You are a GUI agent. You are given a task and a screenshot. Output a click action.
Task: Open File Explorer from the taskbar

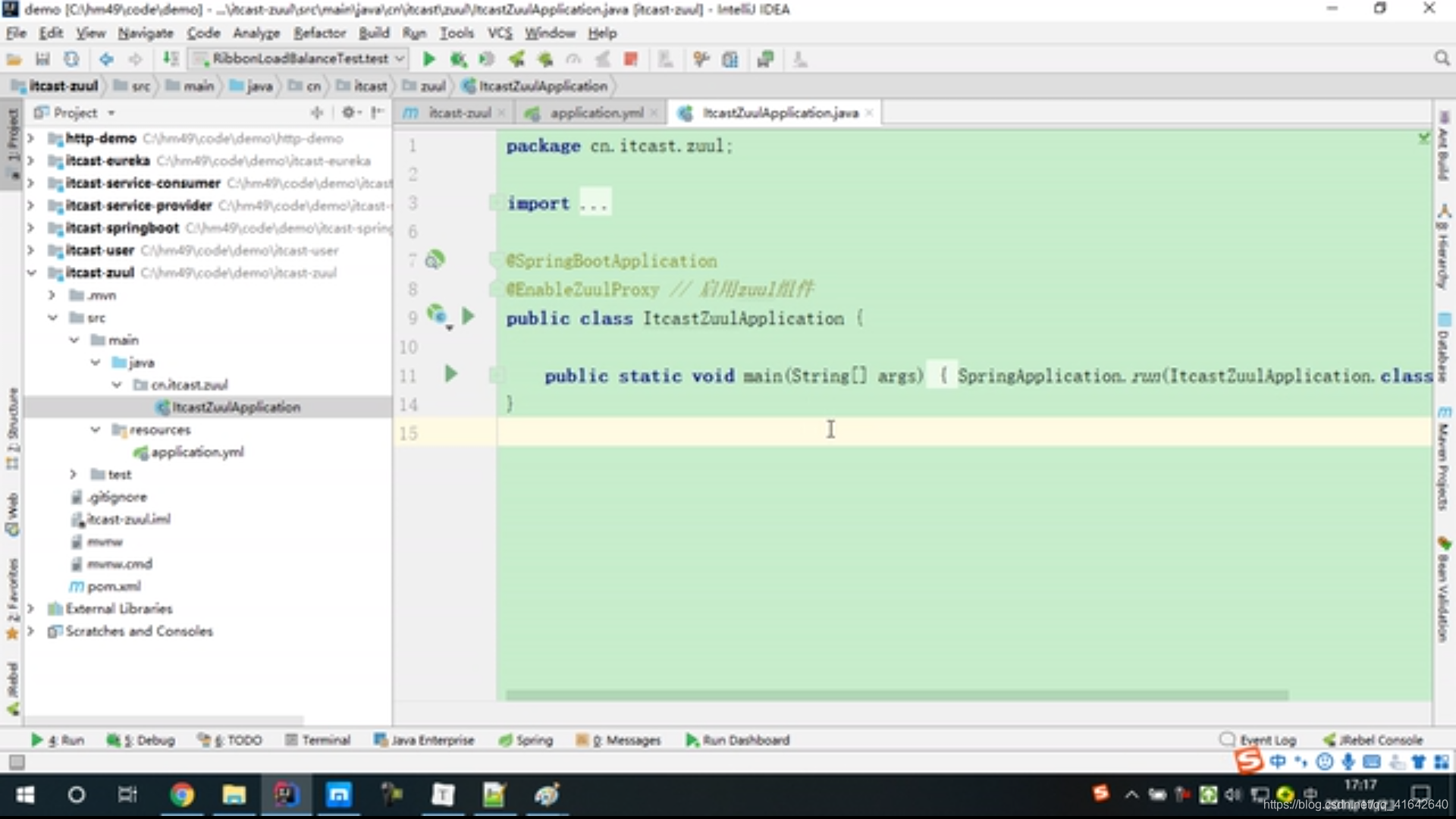click(x=234, y=794)
